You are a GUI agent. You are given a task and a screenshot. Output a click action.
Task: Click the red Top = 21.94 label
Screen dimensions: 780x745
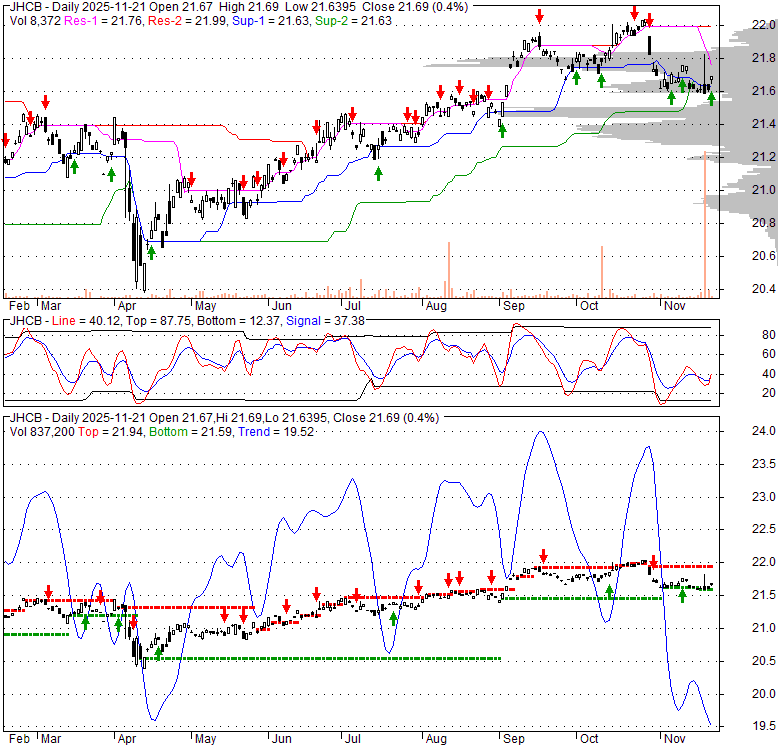click(111, 432)
